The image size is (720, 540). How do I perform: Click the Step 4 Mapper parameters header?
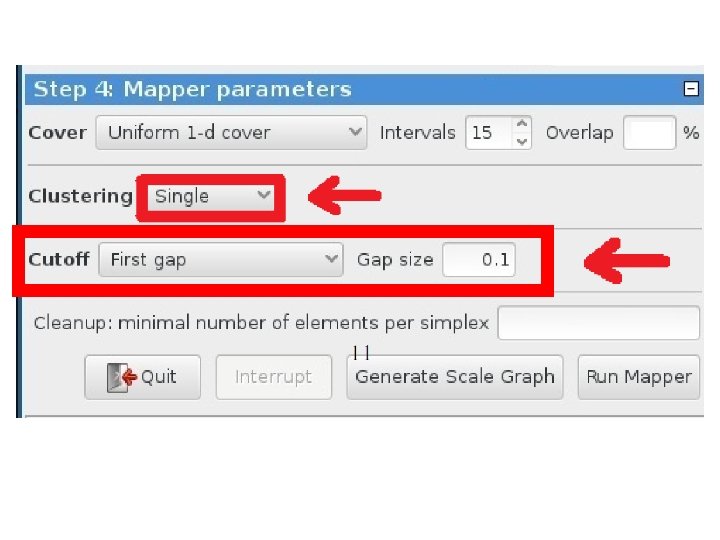193,89
